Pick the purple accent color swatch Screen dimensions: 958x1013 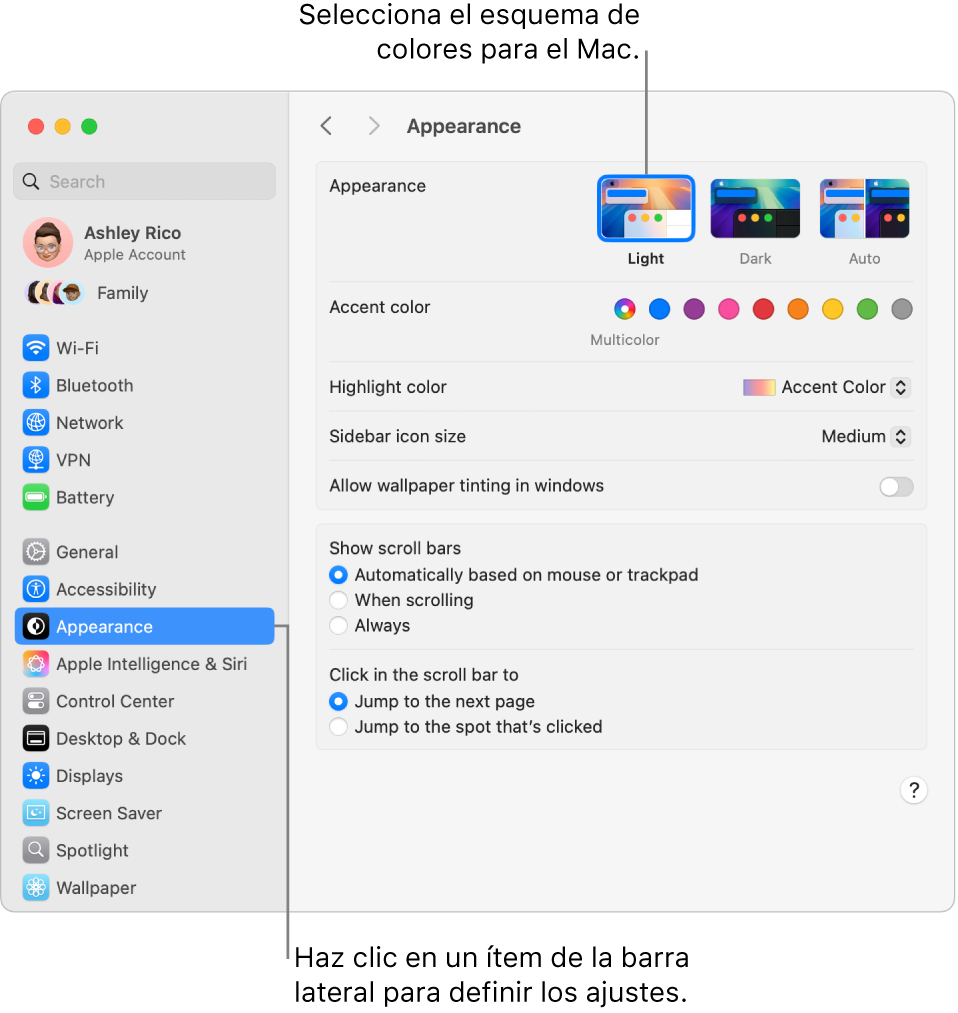(x=694, y=309)
